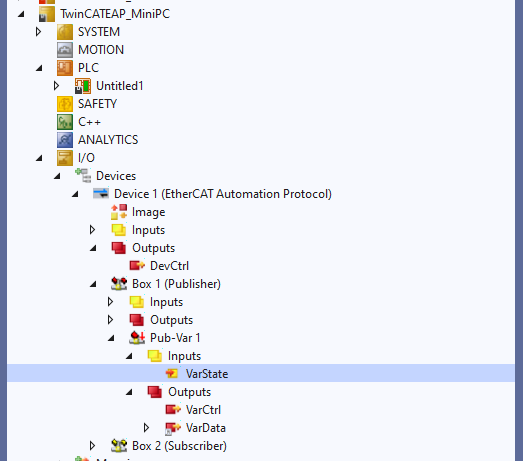Collapse the PLC node
The height and width of the screenshot is (461, 523).
click(x=39, y=68)
